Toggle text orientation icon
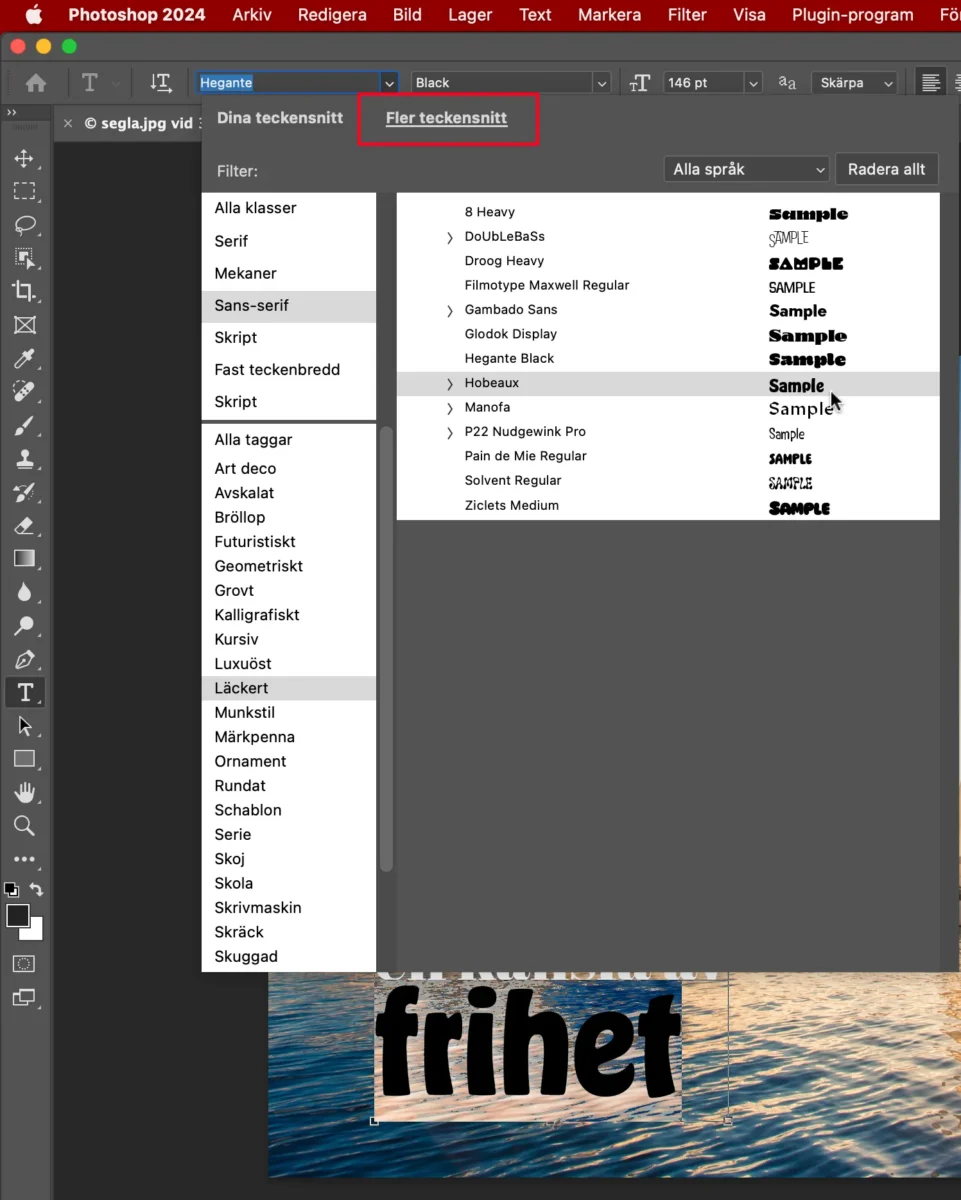Viewport: 961px width, 1200px height. (160, 83)
